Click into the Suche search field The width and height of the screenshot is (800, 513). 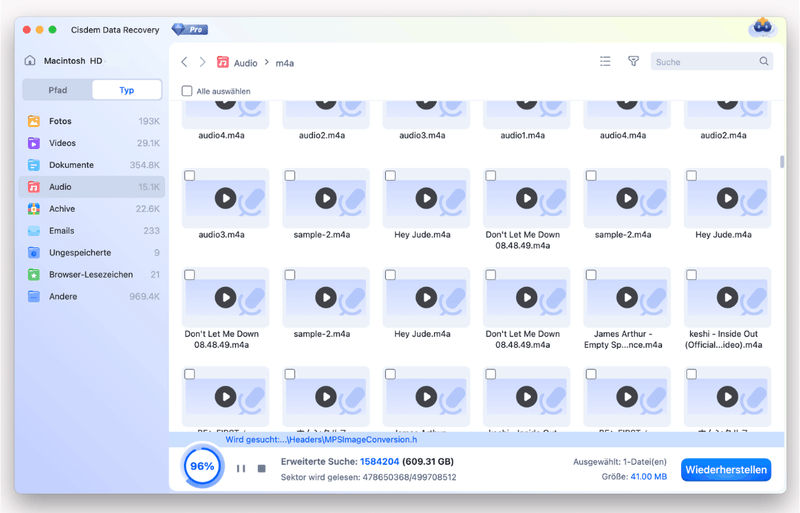coord(704,62)
